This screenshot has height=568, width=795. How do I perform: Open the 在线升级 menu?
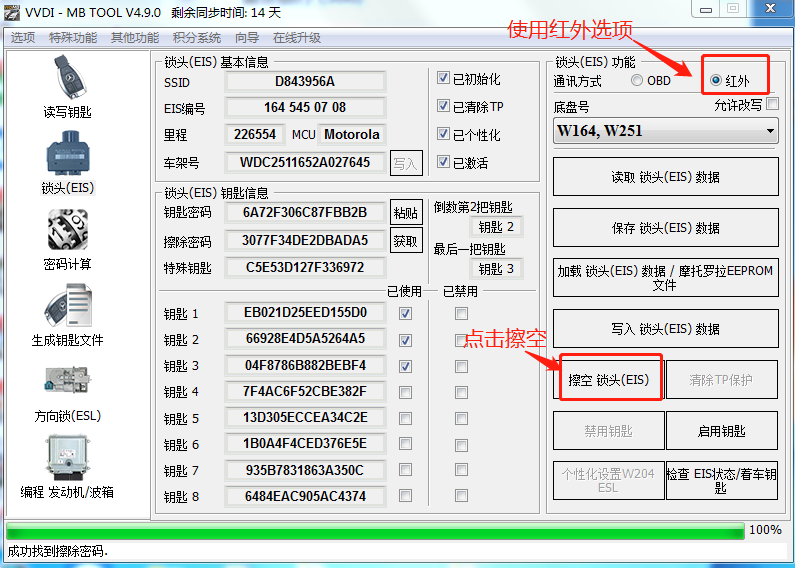(297, 38)
